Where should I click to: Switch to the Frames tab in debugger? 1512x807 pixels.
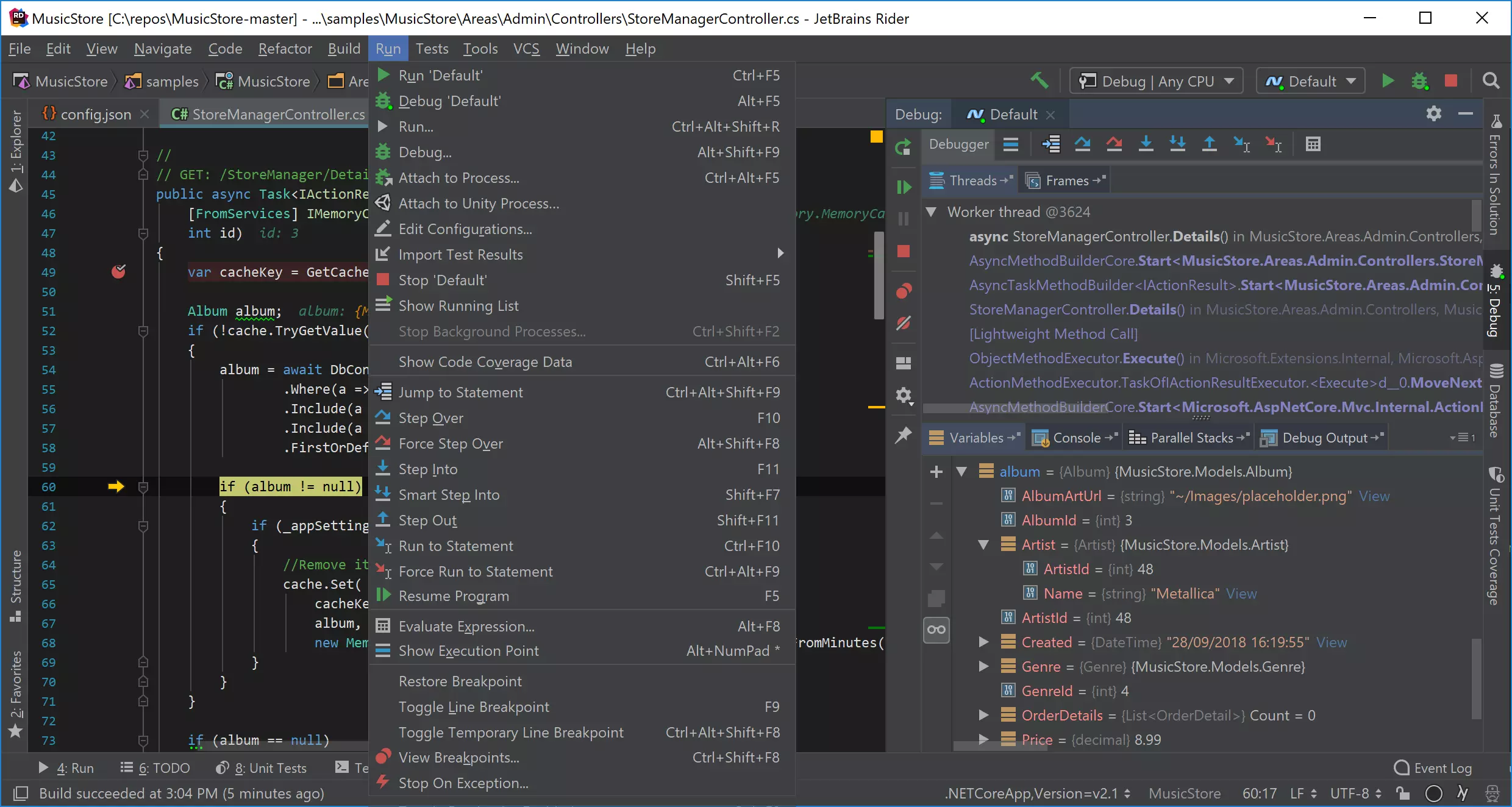[x=1065, y=181]
